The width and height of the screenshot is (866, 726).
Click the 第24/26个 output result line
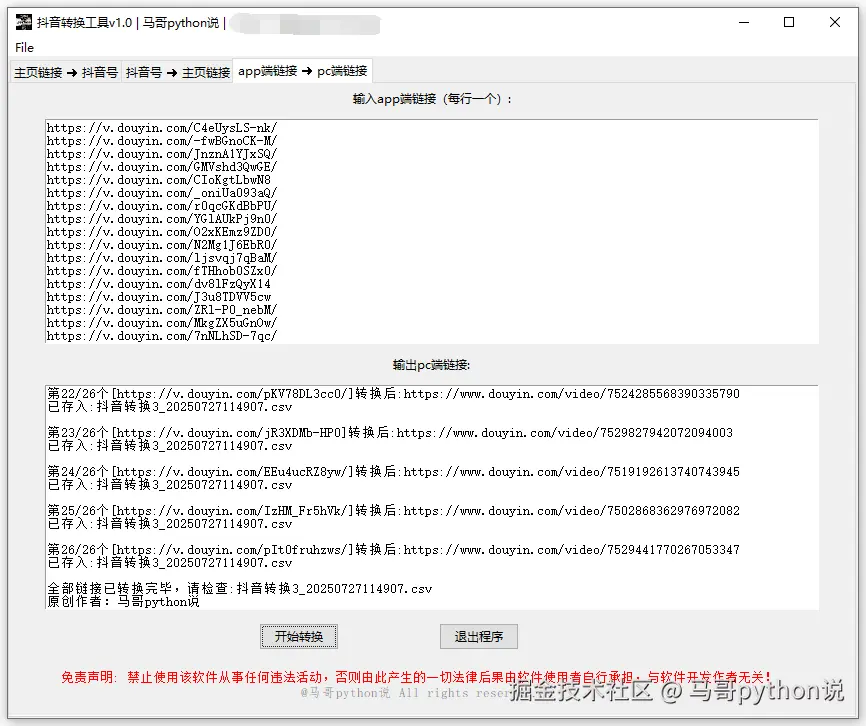393,472
